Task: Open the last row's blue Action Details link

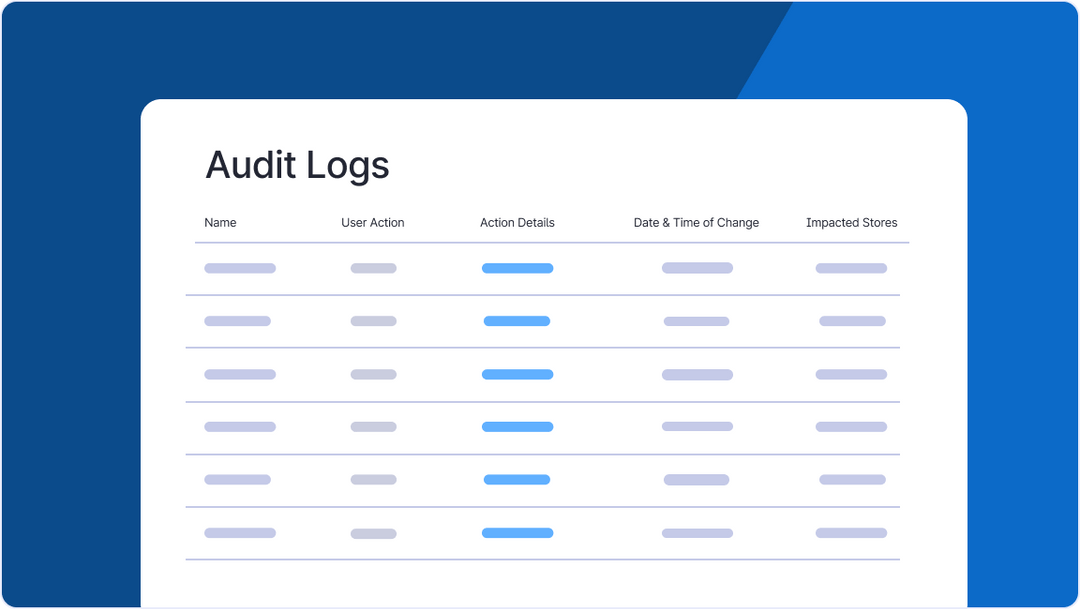Action: [517, 533]
